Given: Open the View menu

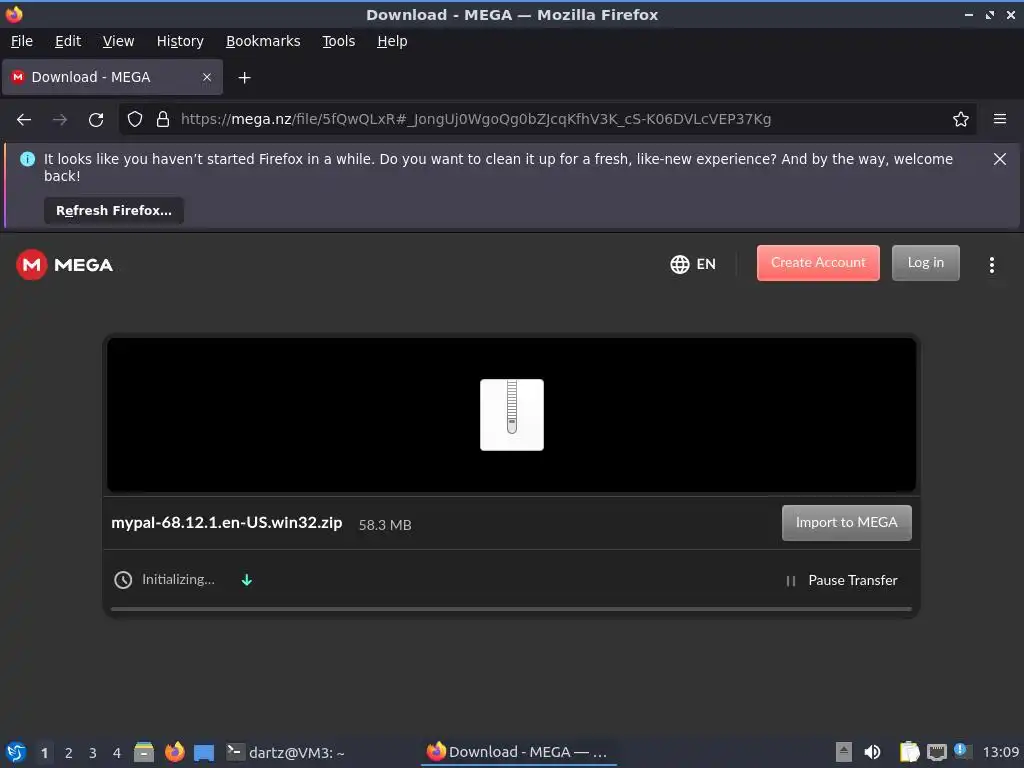Looking at the screenshot, I should [118, 41].
